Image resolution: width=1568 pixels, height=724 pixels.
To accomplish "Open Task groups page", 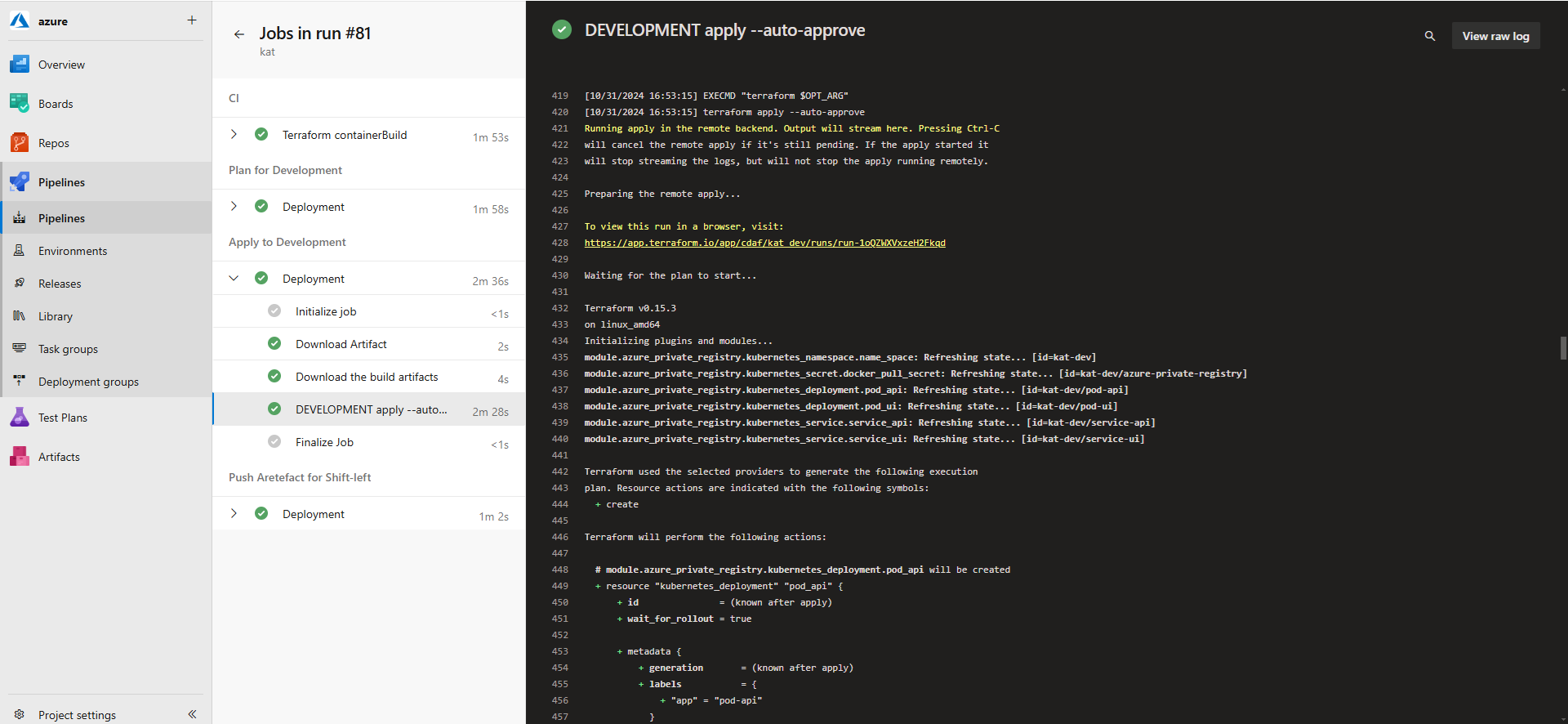I will coord(106,349).
